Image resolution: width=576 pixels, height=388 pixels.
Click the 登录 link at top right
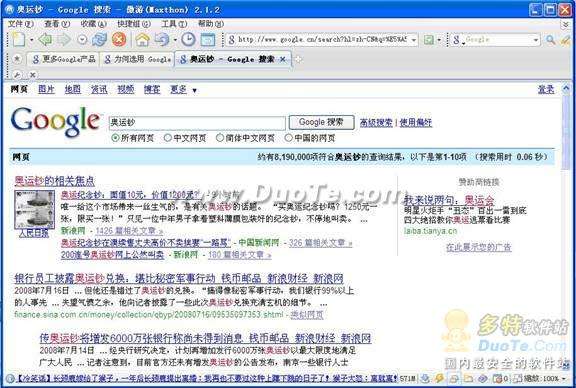click(x=546, y=89)
